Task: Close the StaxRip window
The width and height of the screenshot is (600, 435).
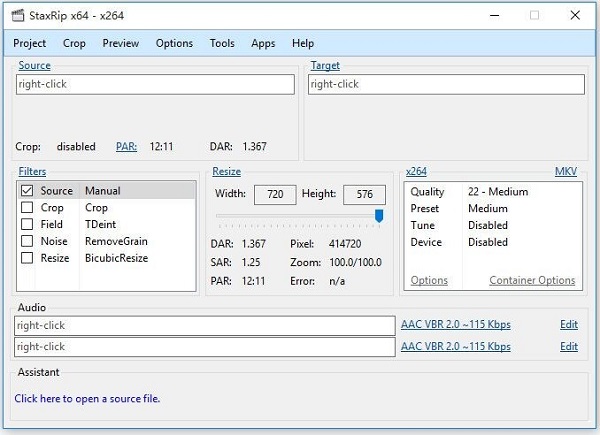Action: 575,15
